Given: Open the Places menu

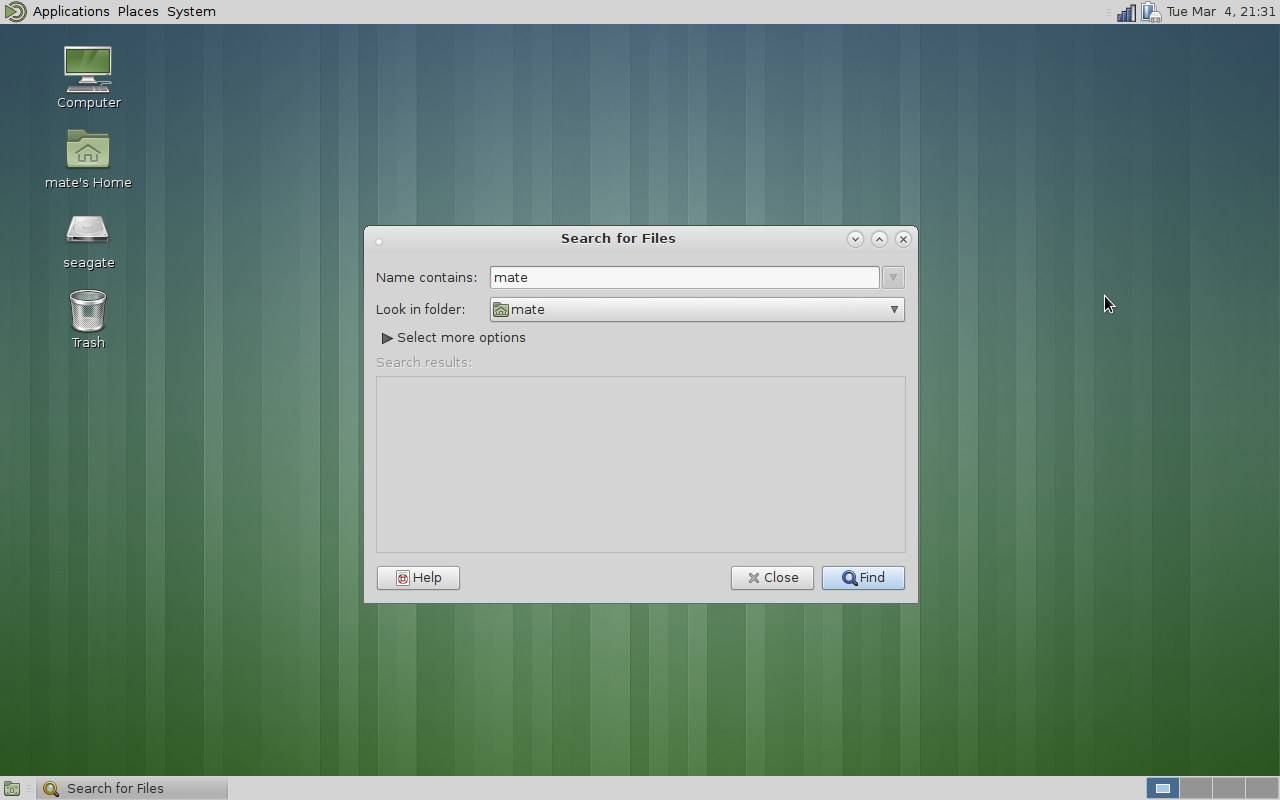Looking at the screenshot, I should 138,12.
